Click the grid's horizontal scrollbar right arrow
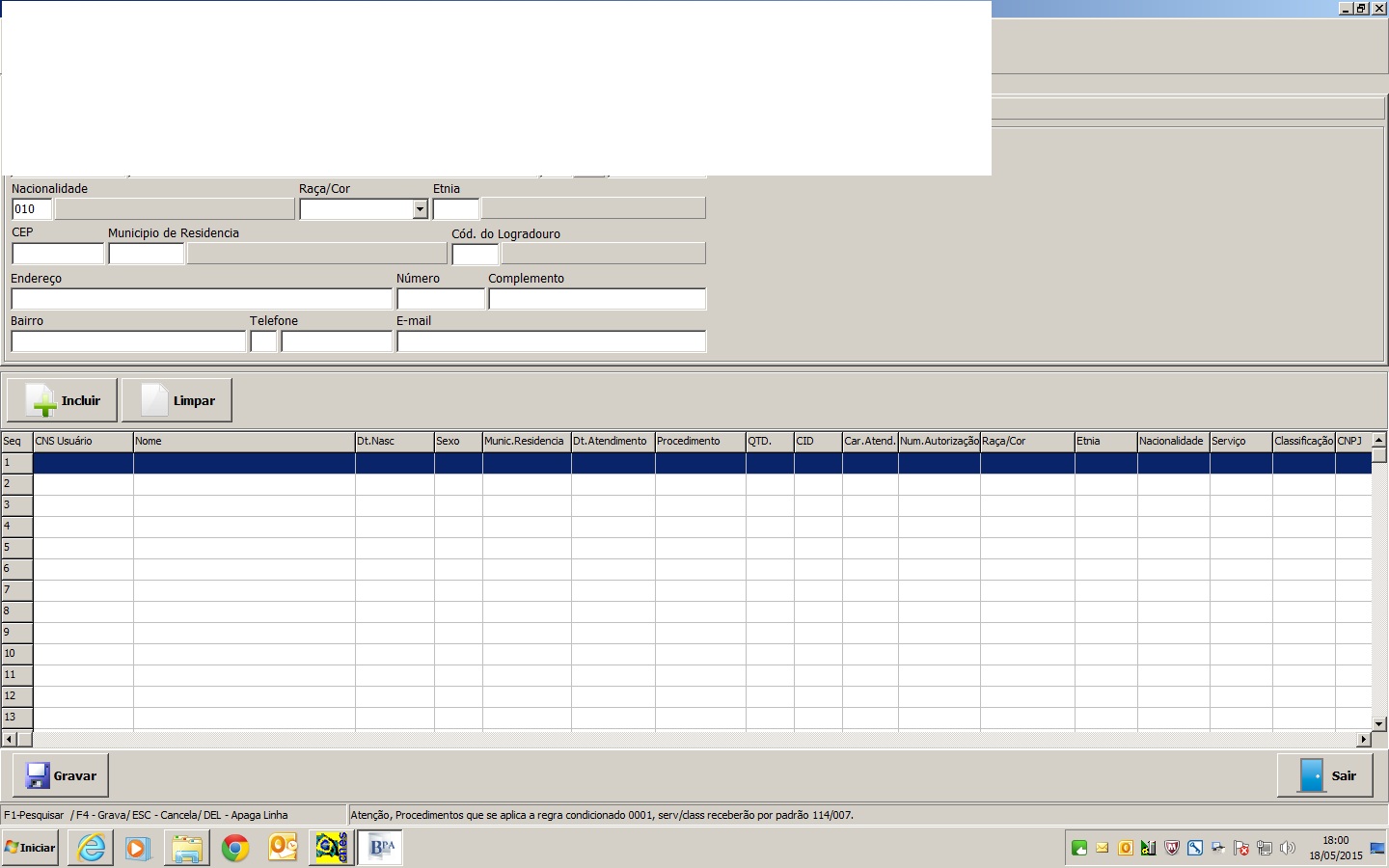1389x868 pixels. click(1363, 740)
